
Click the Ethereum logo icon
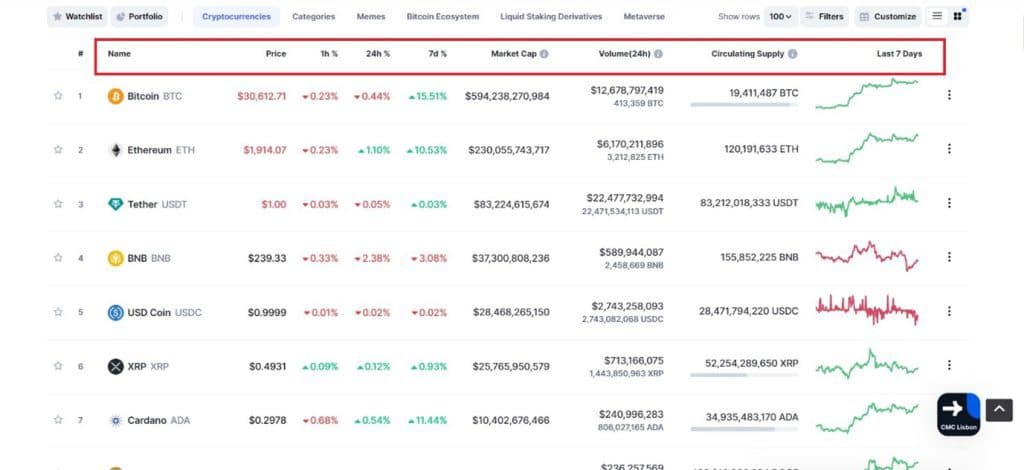[116, 150]
